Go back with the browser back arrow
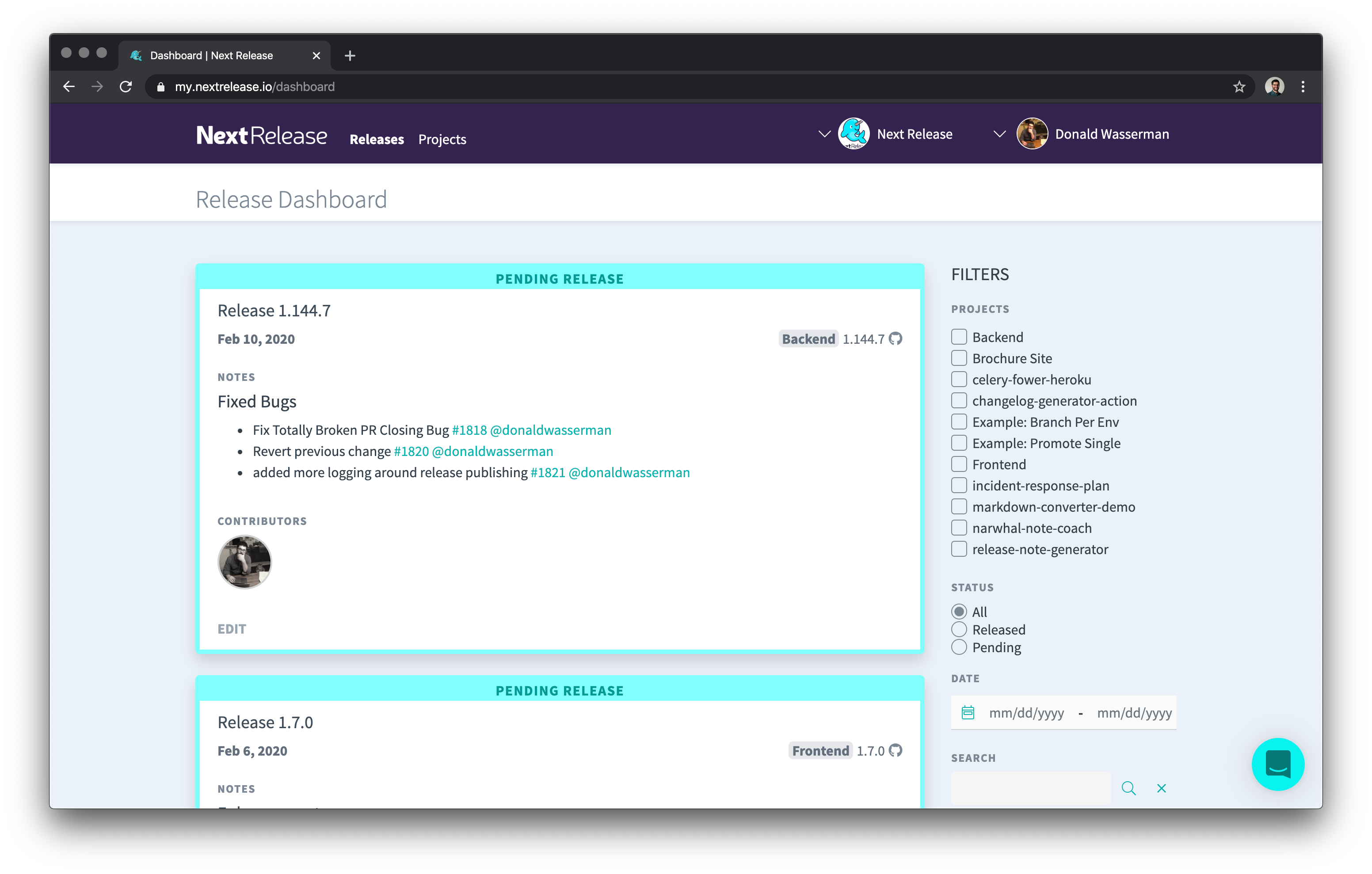 pyautogui.click(x=69, y=87)
